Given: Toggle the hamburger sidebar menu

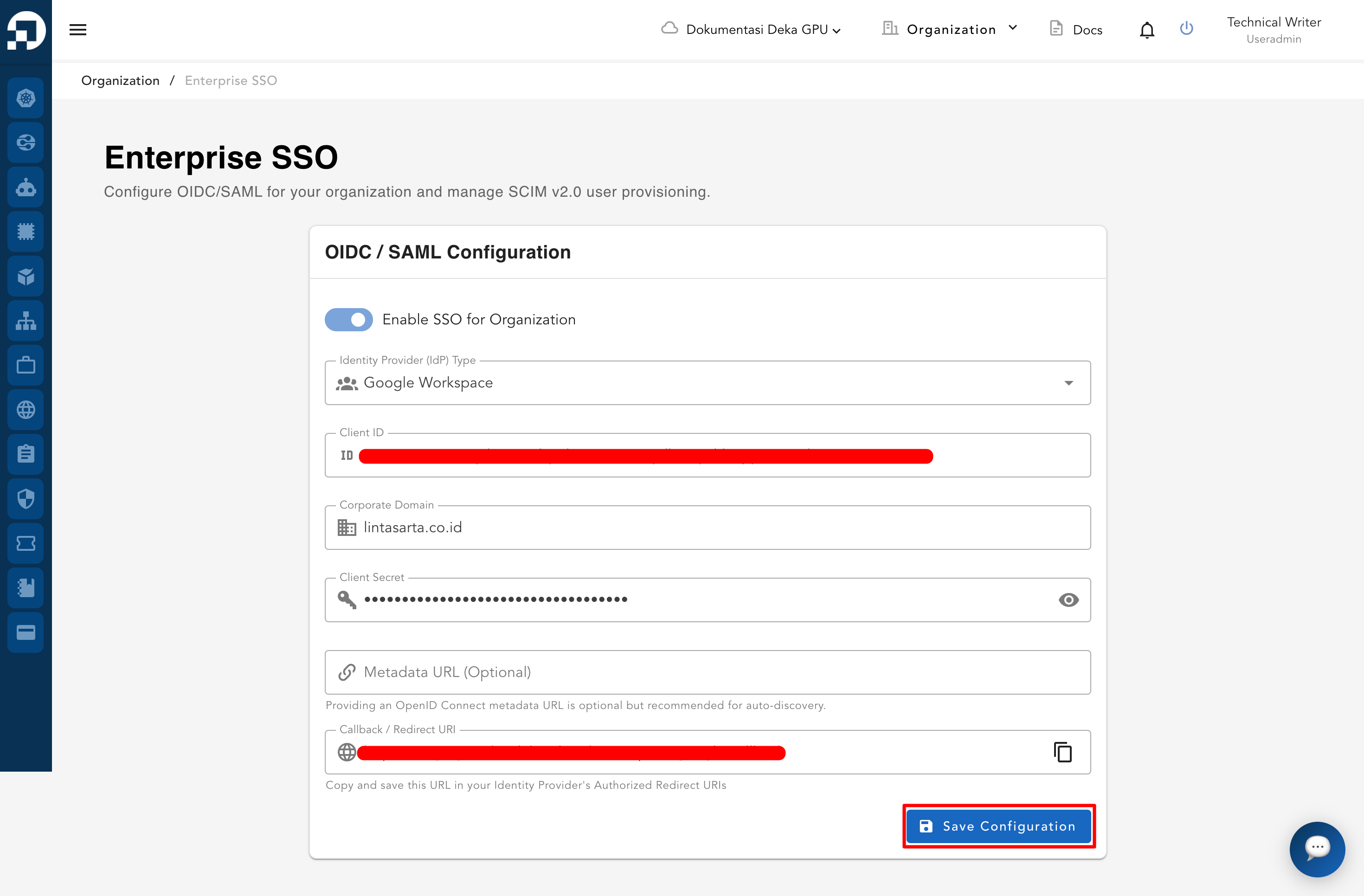Looking at the screenshot, I should pyautogui.click(x=78, y=30).
